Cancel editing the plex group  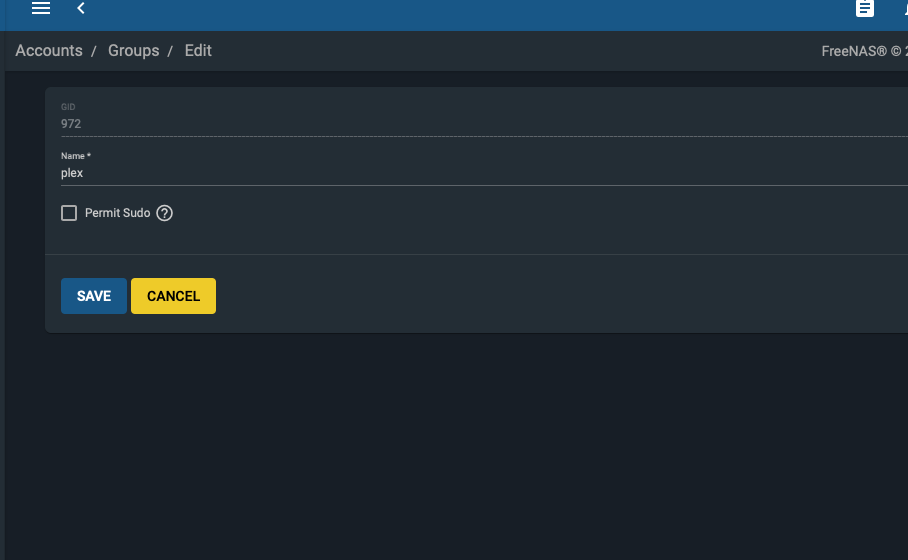coord(173,296)
